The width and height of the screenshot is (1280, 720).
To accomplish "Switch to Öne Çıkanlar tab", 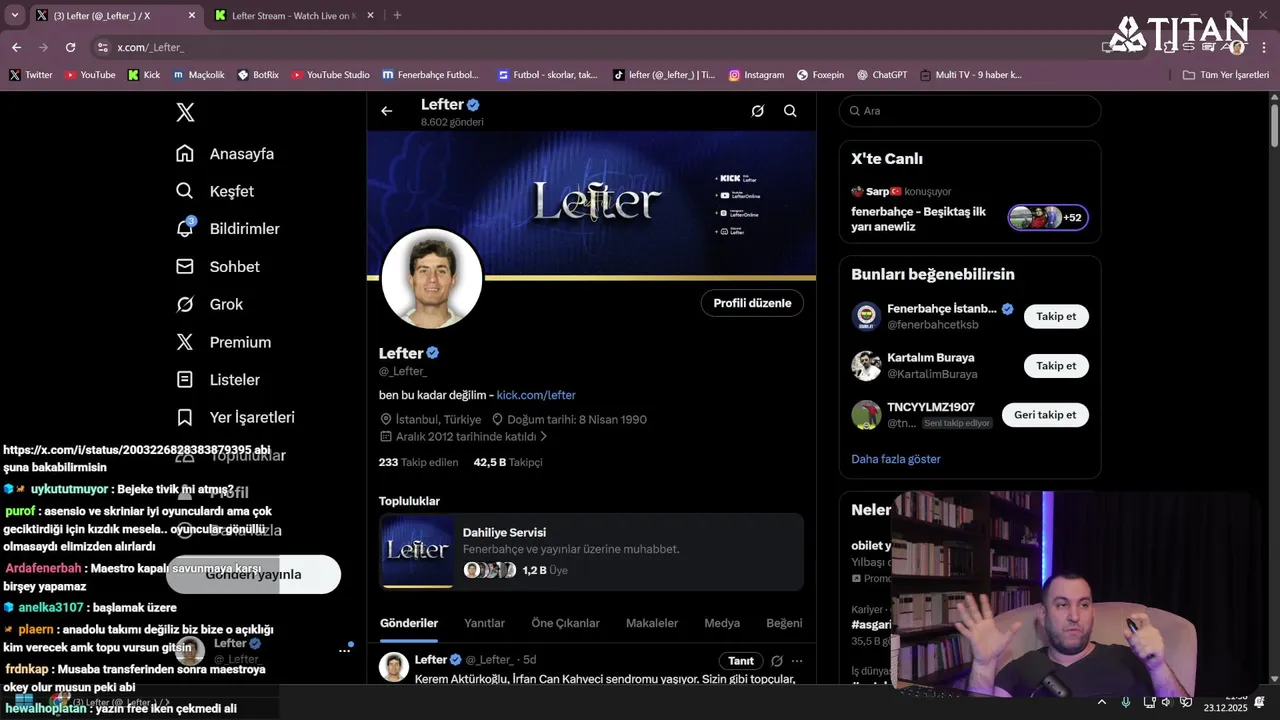I will click(565, 623).
